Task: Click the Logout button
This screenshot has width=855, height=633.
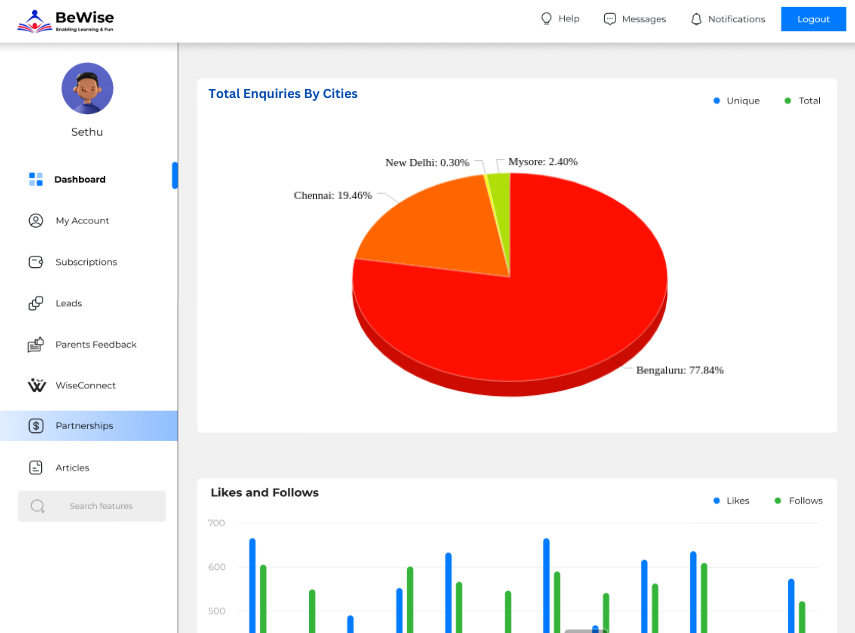Action: point(813,18)
